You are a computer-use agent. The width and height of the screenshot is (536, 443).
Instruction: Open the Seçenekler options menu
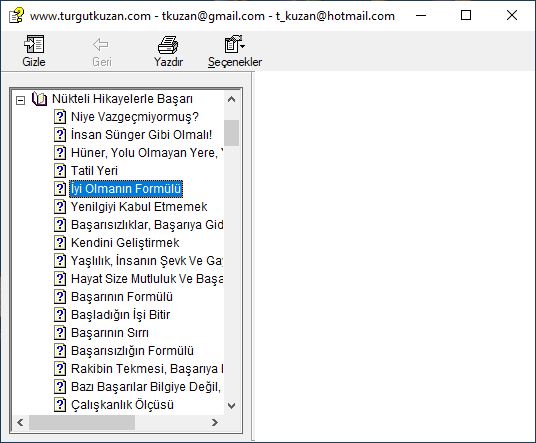(235, 51)
